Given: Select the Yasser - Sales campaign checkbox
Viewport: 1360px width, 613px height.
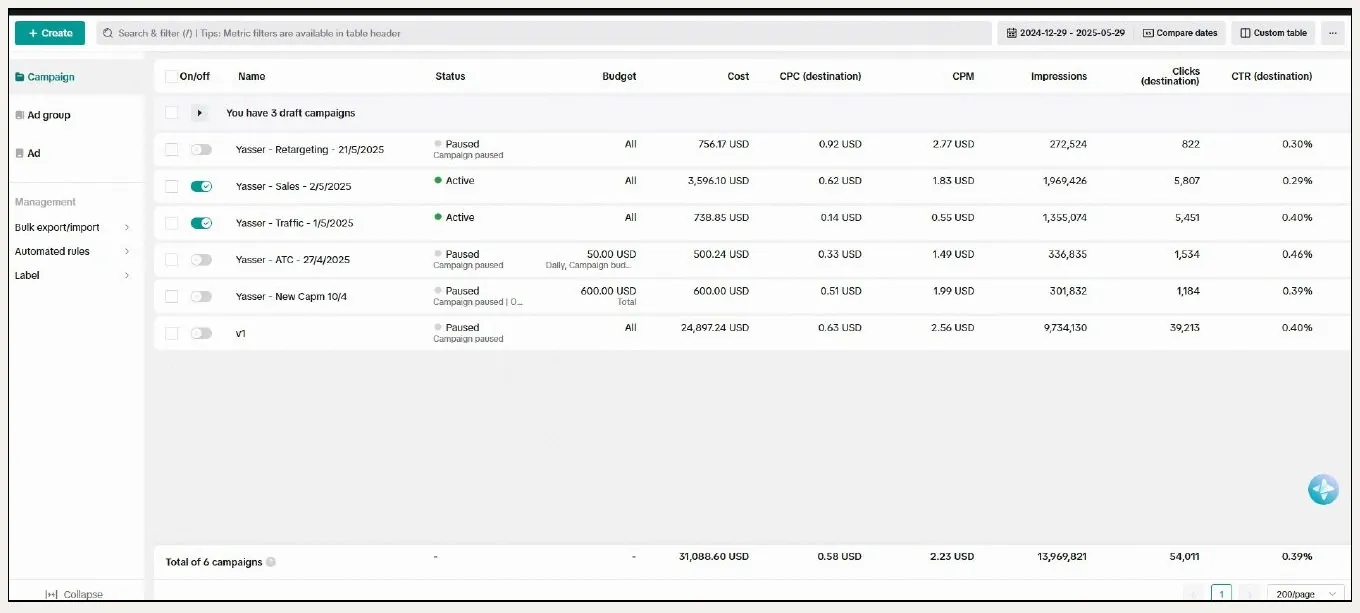Looking at the screenshot, I should 171,186.
